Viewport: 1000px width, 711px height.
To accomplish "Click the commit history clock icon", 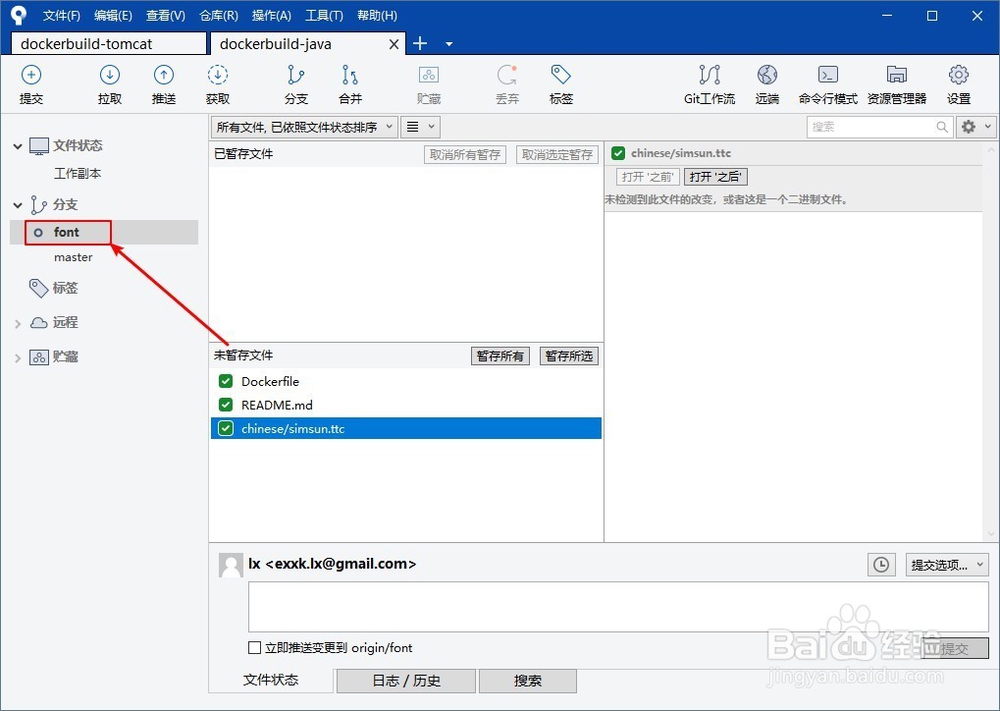I will pyautogui.click(x=881, y=564).
